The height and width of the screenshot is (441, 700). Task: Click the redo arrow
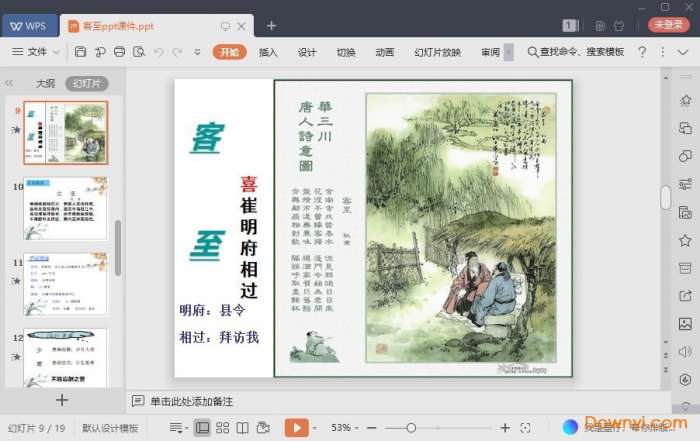pyautogui.click(x=177, y=52)
